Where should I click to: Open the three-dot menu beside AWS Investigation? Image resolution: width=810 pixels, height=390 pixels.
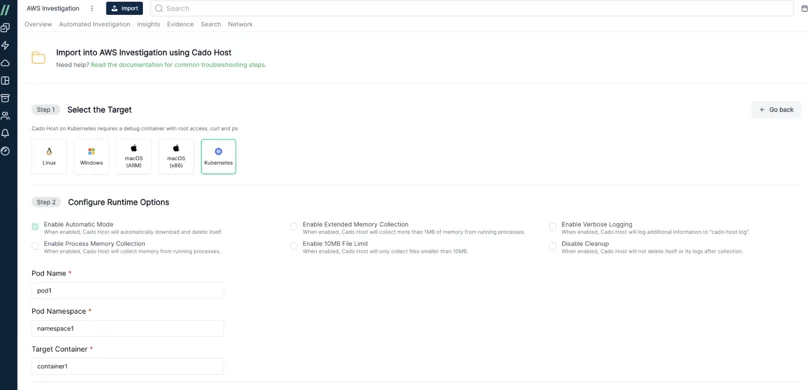tap(92, 8)
